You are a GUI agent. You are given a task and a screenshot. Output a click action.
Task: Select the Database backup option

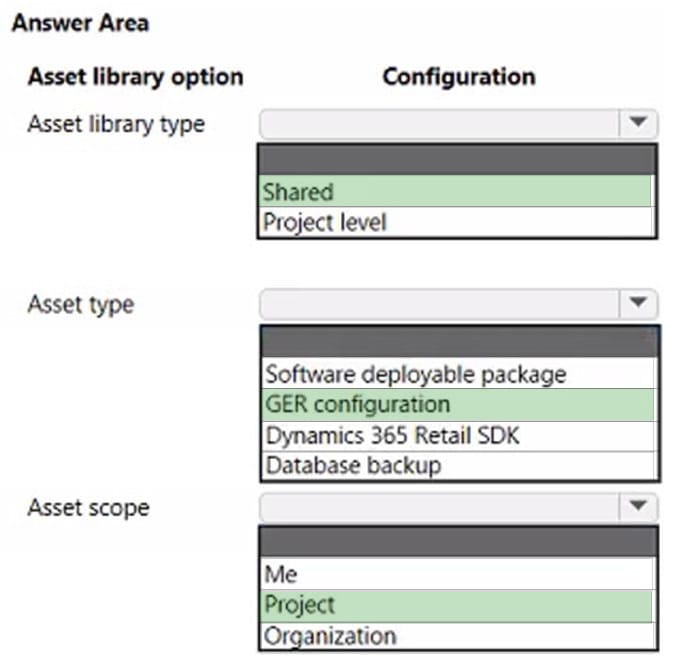click(458, 465)
